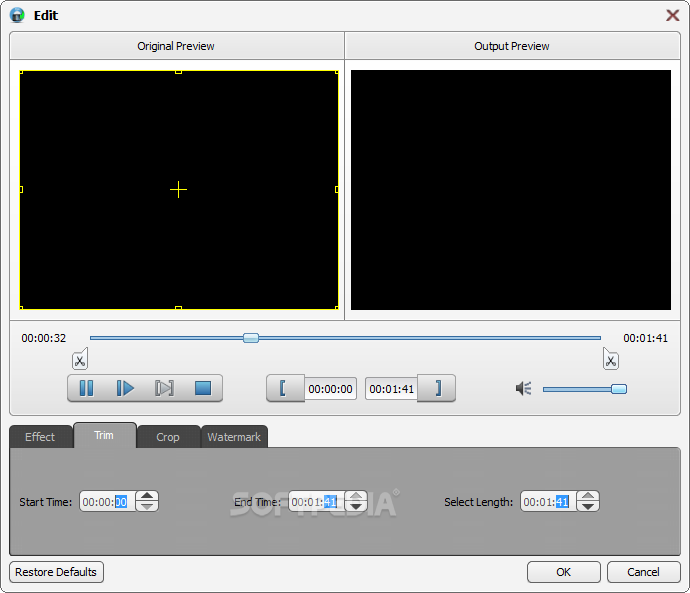
Task: Decrease Select Length with down arrow
Action: [588, 506]
